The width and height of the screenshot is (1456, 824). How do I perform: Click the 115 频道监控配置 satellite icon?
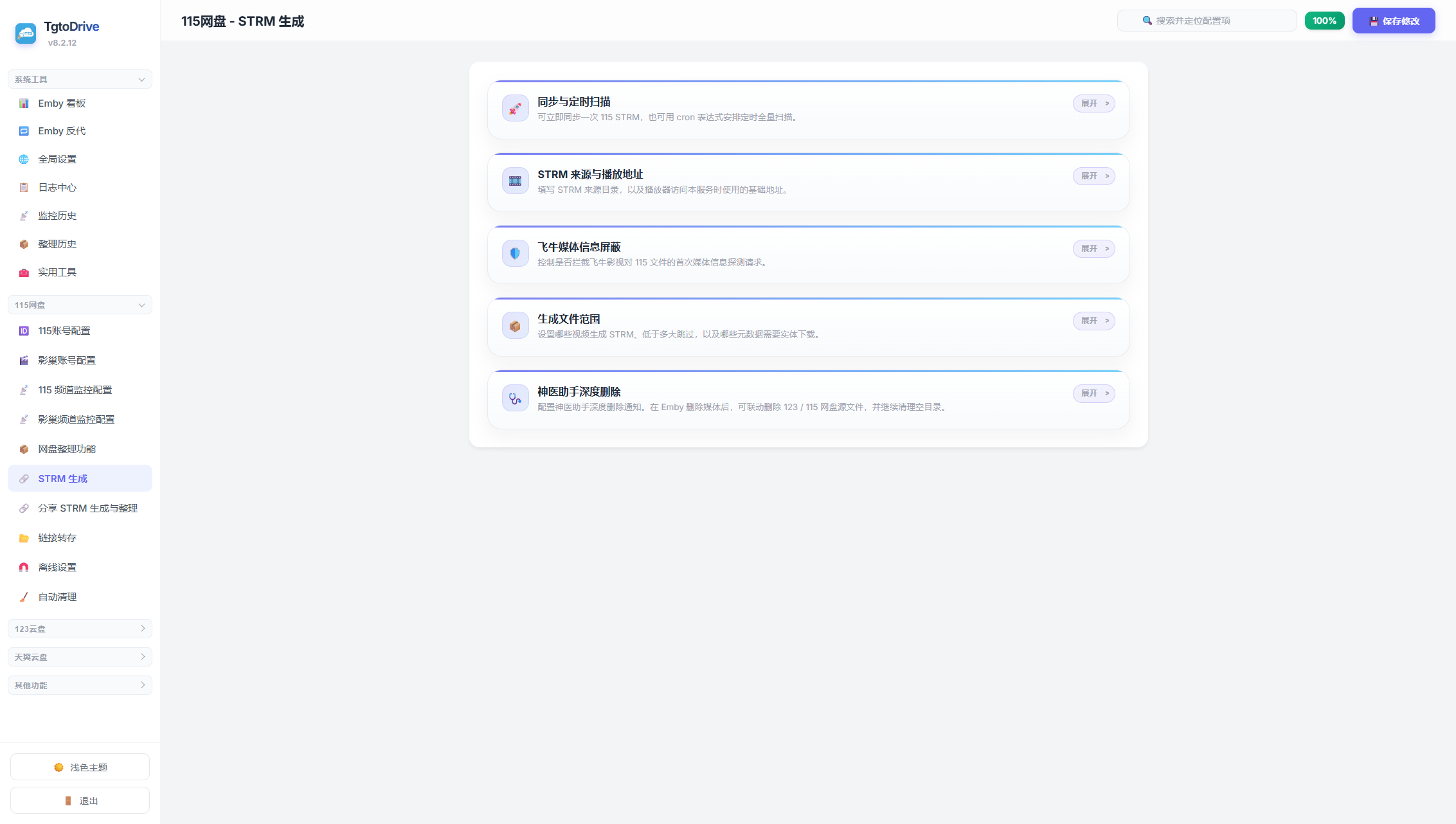[24, 390]
